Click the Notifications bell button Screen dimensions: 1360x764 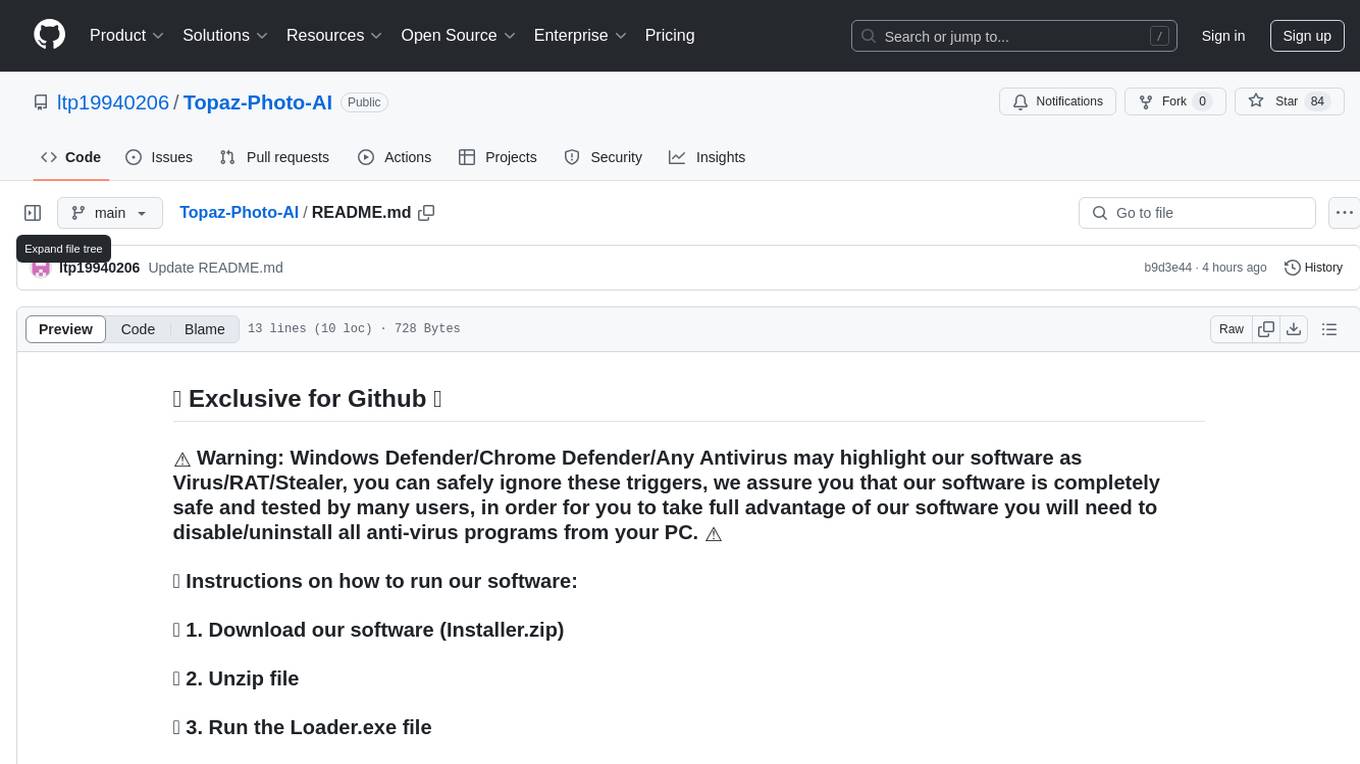point(1057,101)
